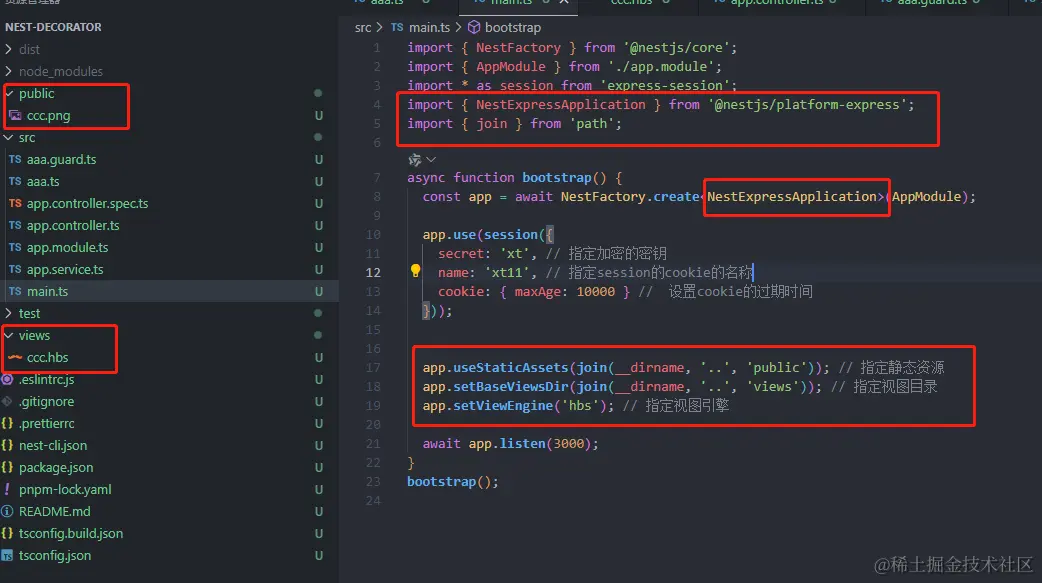Open dropdown chevron beside the AI code lens icon
This screenshot has width=1042, height=583.
pos(431,160)
